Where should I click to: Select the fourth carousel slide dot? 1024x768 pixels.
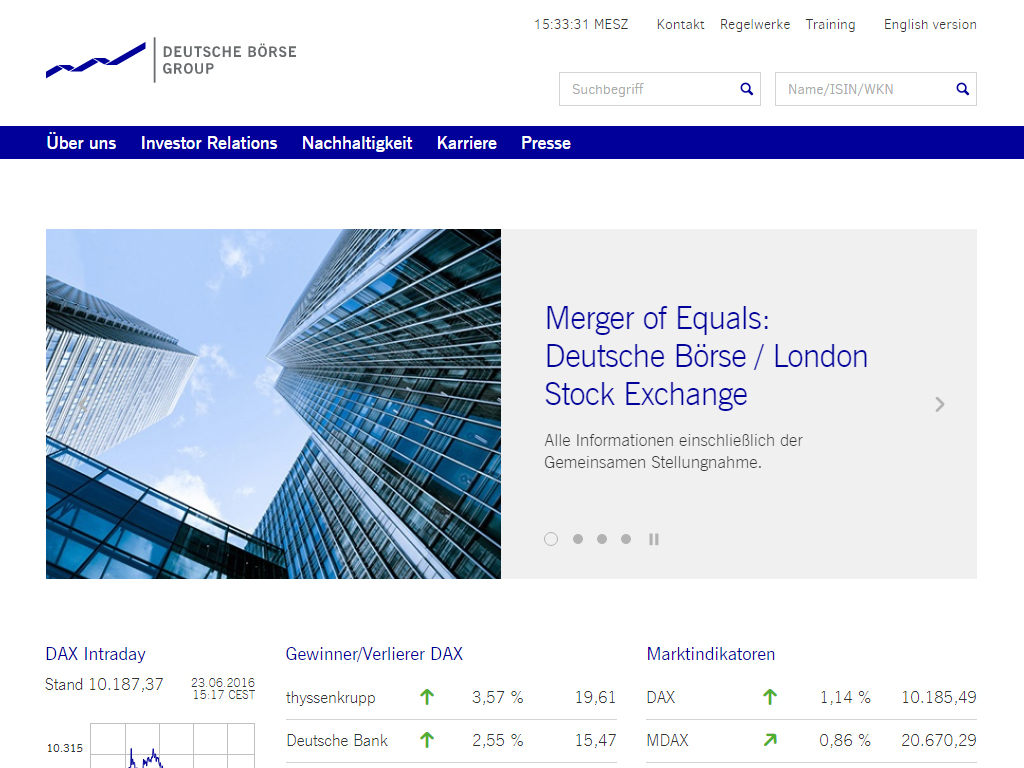point(626,539)
